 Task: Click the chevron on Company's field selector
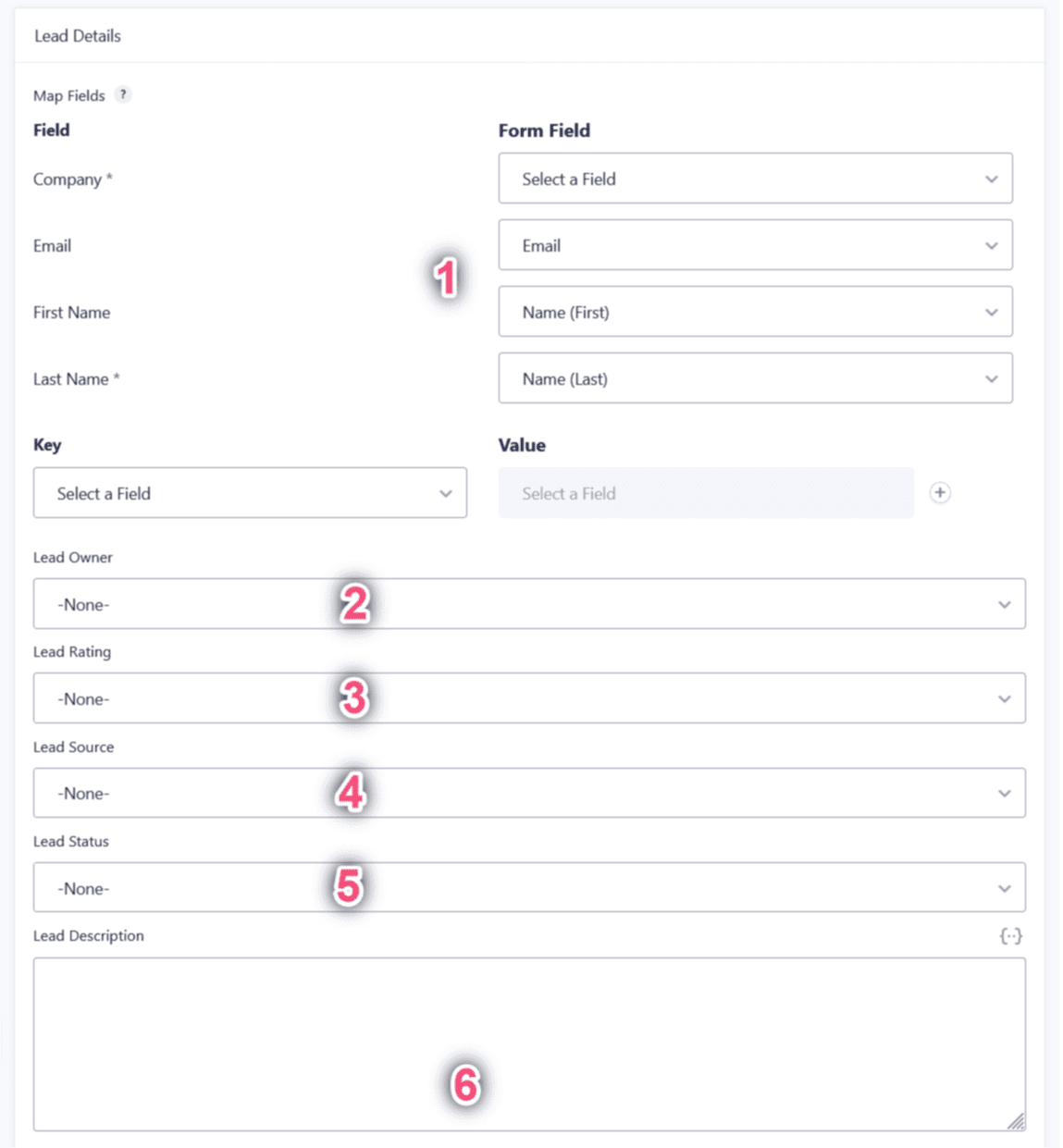pos(992,179)
